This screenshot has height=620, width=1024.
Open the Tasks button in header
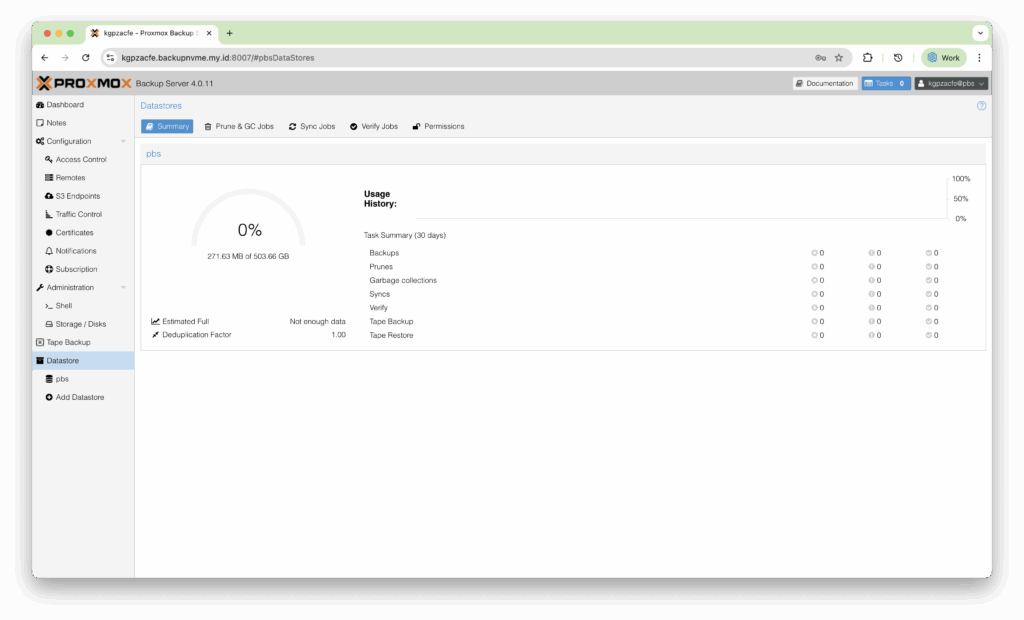pyautogui.click(x=885, y=84)
